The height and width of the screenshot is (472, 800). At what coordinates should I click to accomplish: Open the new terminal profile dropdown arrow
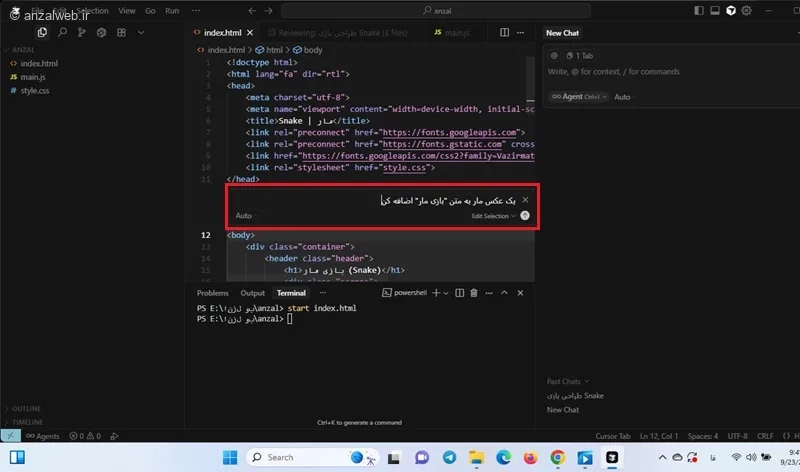click(x=446, y=293)
